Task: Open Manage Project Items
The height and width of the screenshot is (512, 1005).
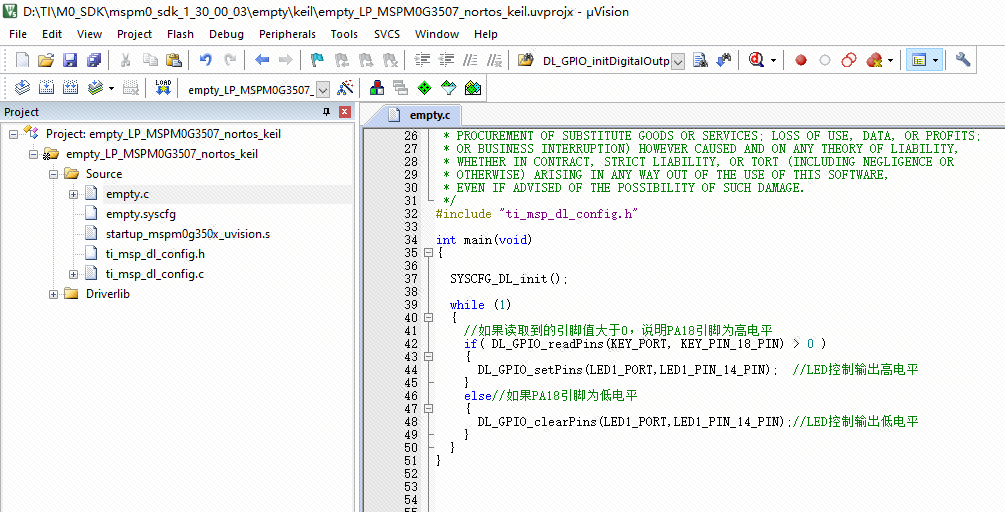Action: 377,88
